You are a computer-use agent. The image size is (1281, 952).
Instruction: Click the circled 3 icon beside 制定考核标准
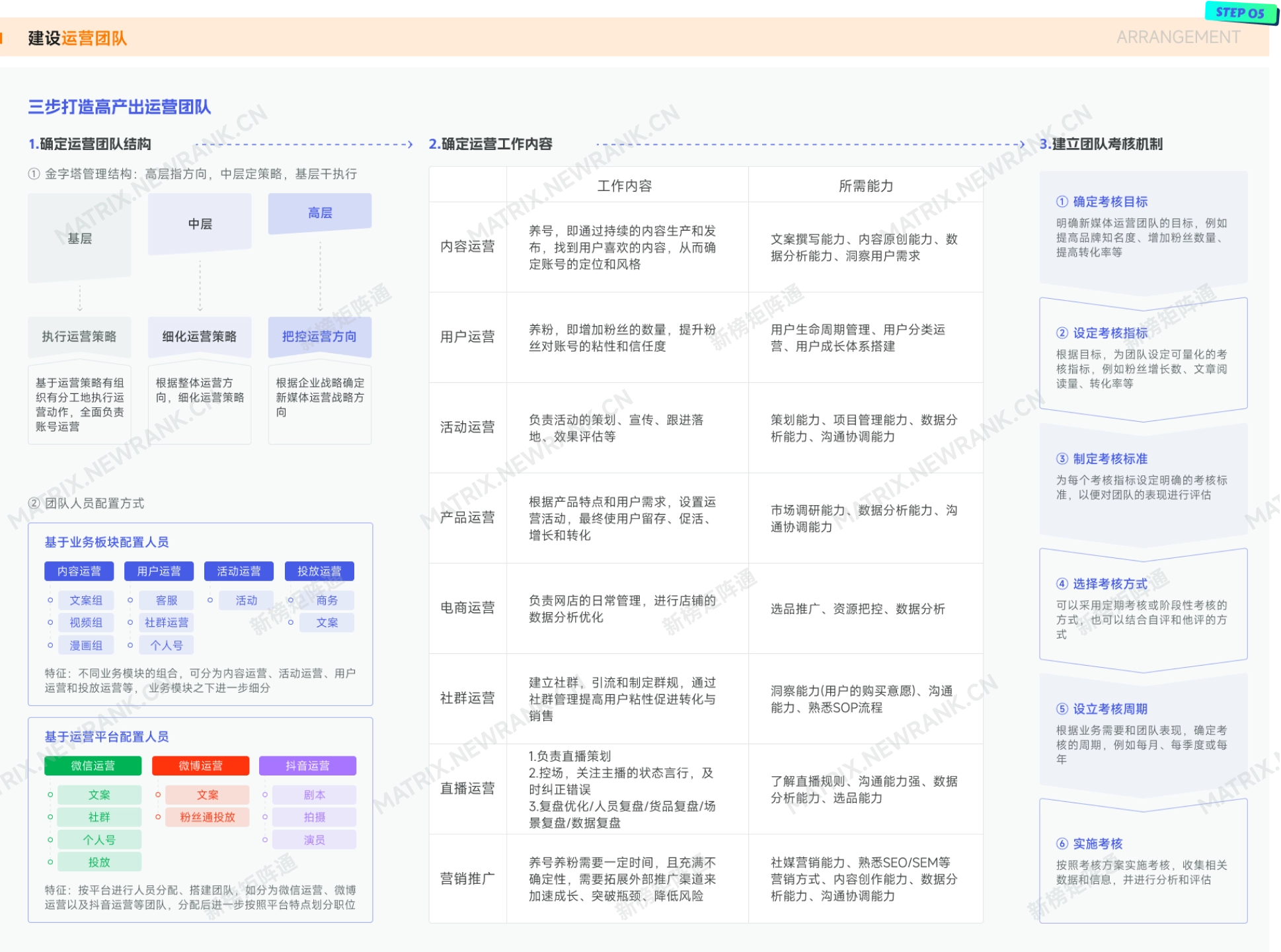(1062, 459)
